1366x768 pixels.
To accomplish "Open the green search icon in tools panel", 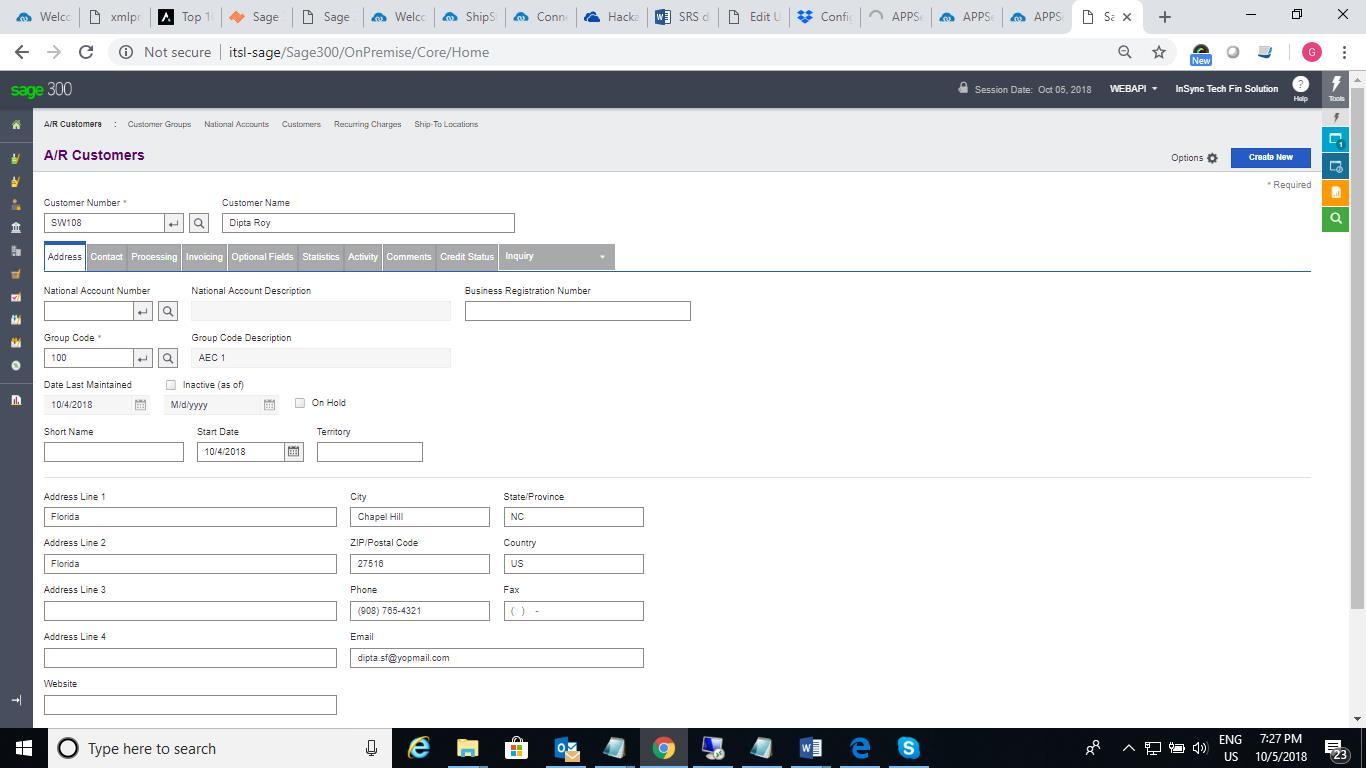I will click(1336, 219).
